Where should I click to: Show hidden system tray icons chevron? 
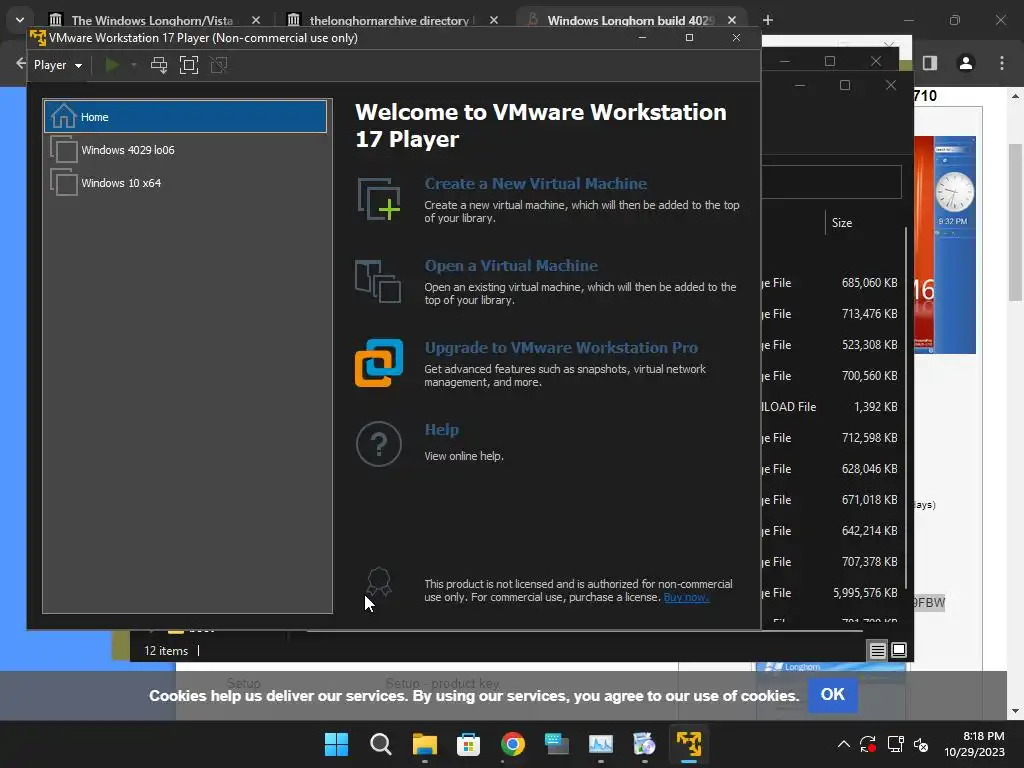tap(843, 744)
